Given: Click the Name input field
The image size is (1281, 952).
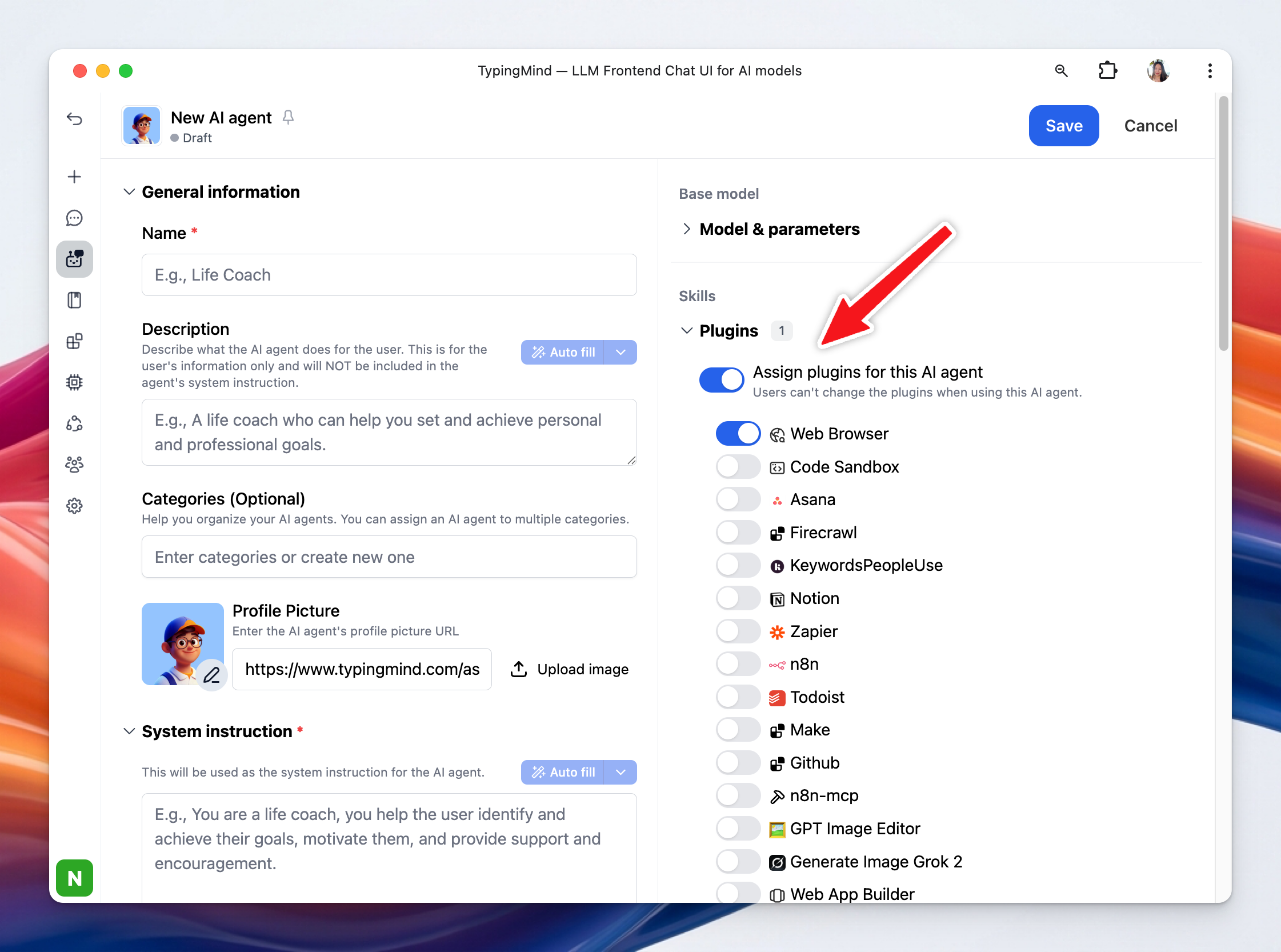Looking at the screenshot, I should [x=389, y=275].
